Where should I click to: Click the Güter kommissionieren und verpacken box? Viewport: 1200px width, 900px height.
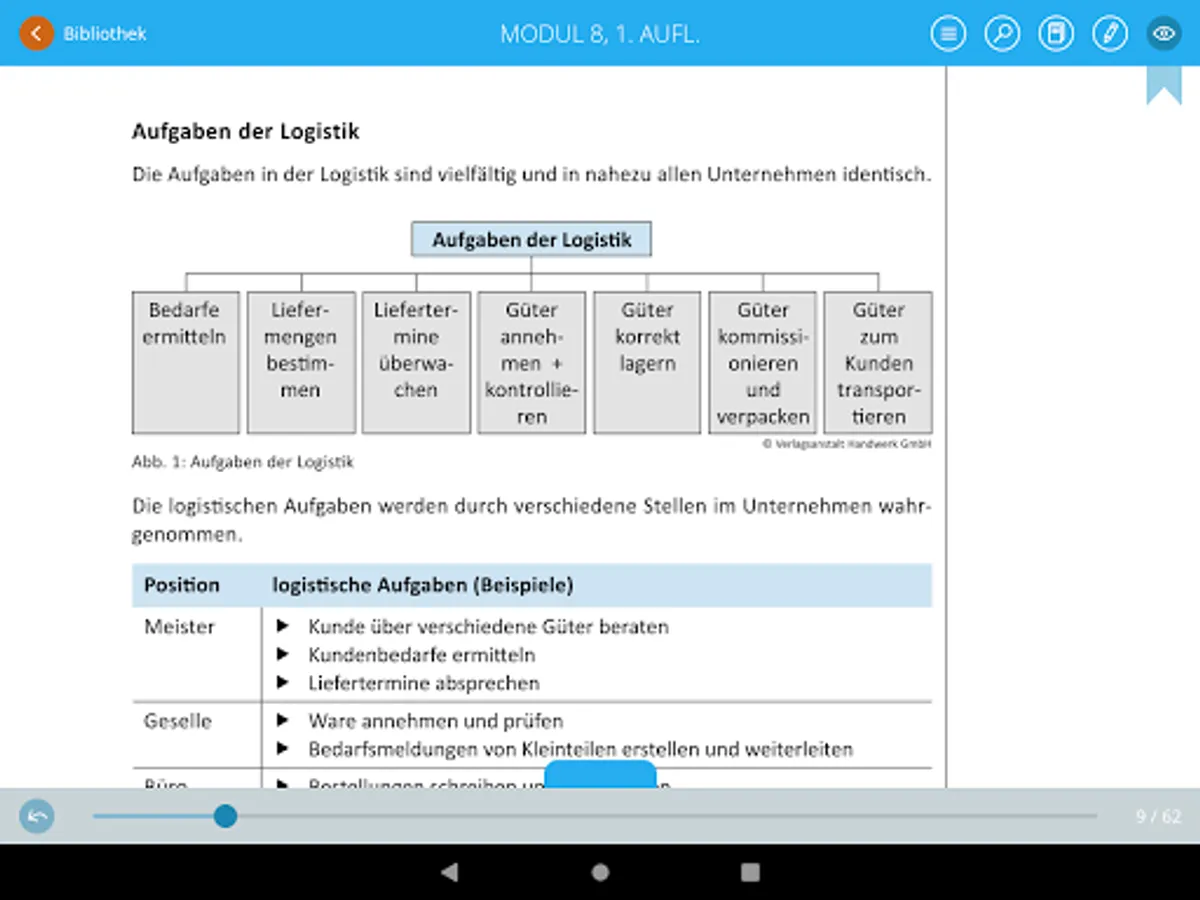[762, 362]
